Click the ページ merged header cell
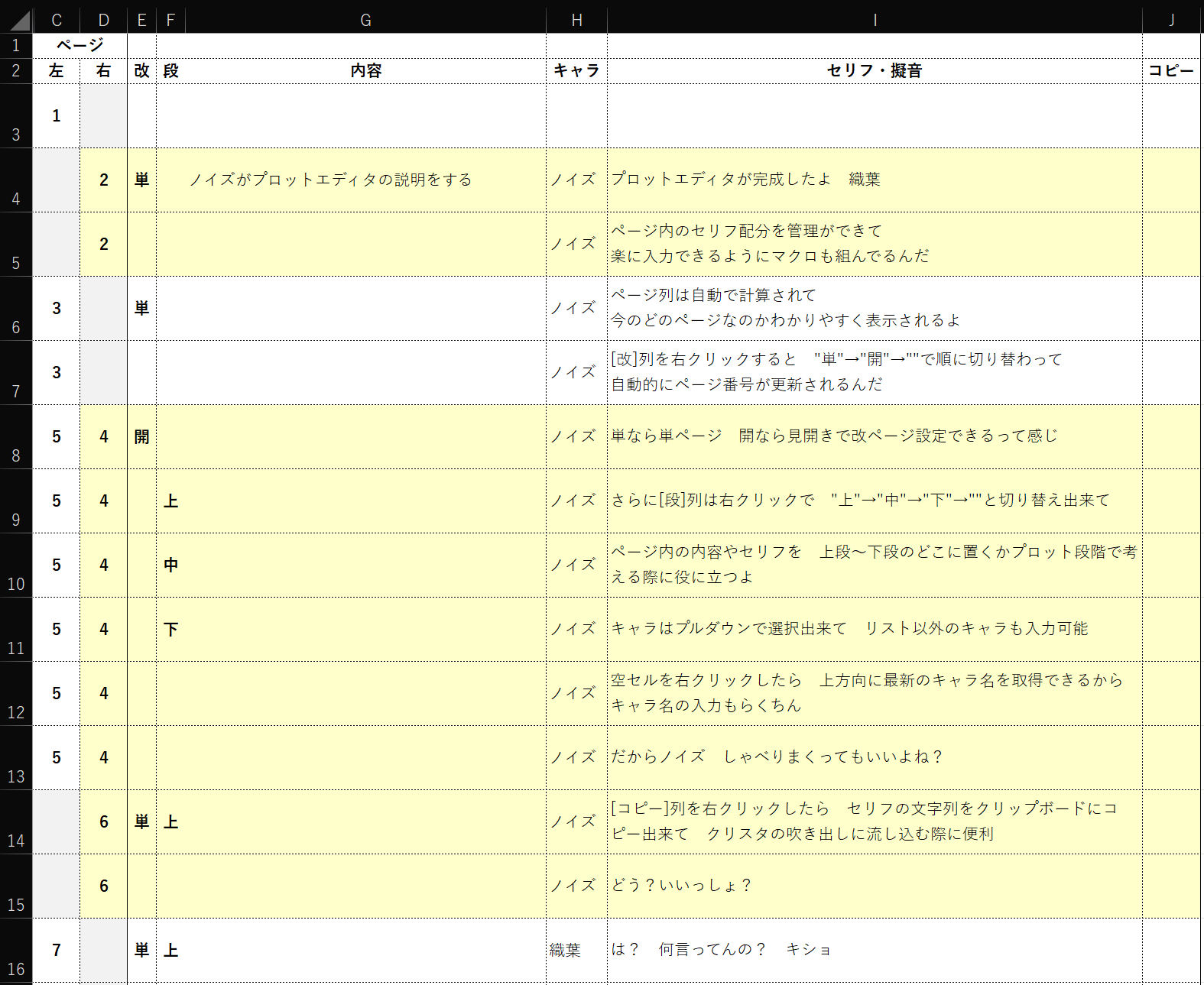Screen dimensions: 1204x985 point(80,46)
